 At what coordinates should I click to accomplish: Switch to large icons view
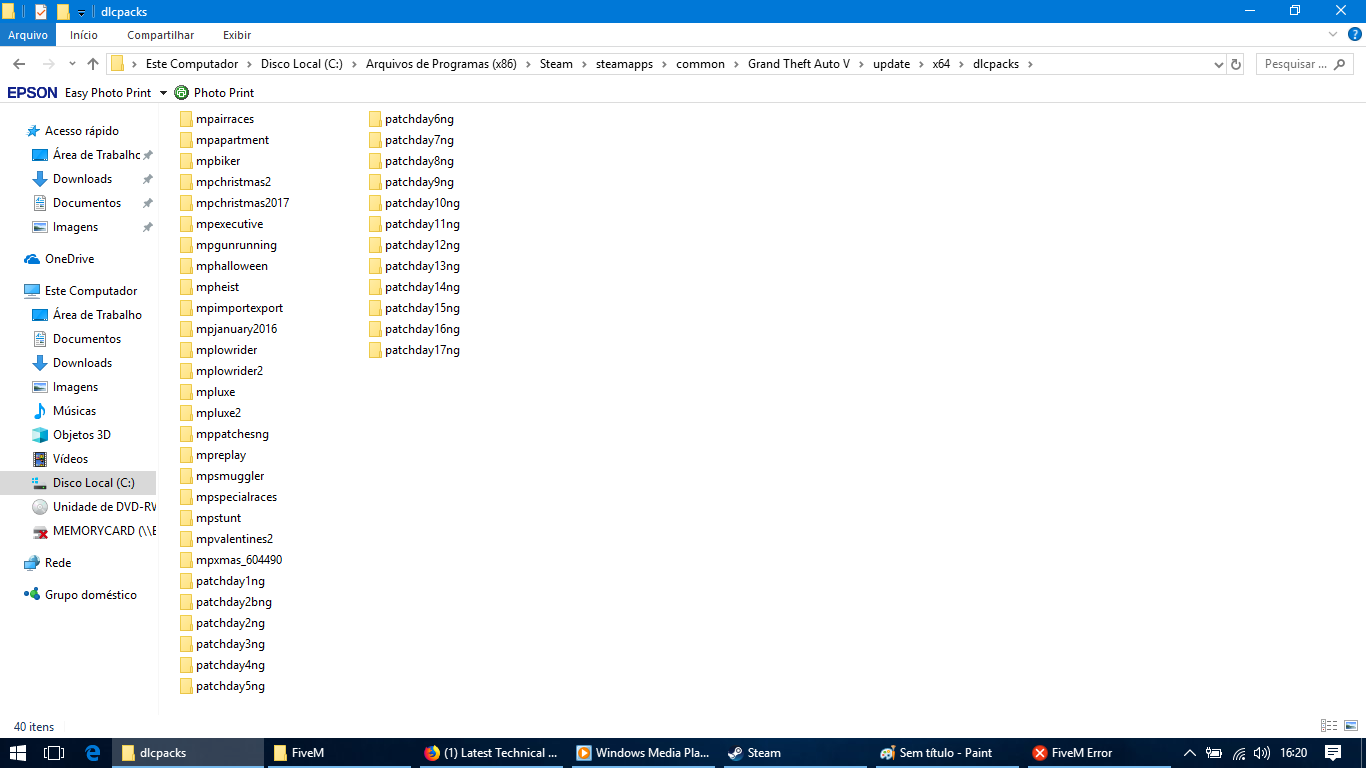[x=1350, y=726]
